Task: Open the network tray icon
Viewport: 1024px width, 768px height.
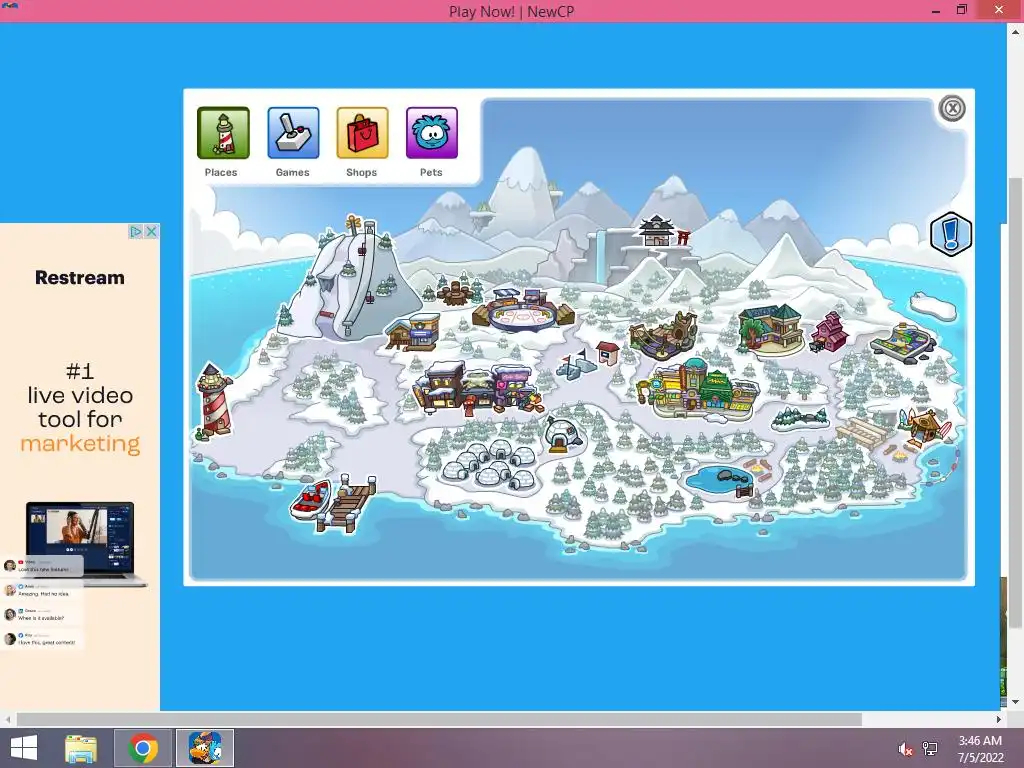Action: click(x=929, y=749)
